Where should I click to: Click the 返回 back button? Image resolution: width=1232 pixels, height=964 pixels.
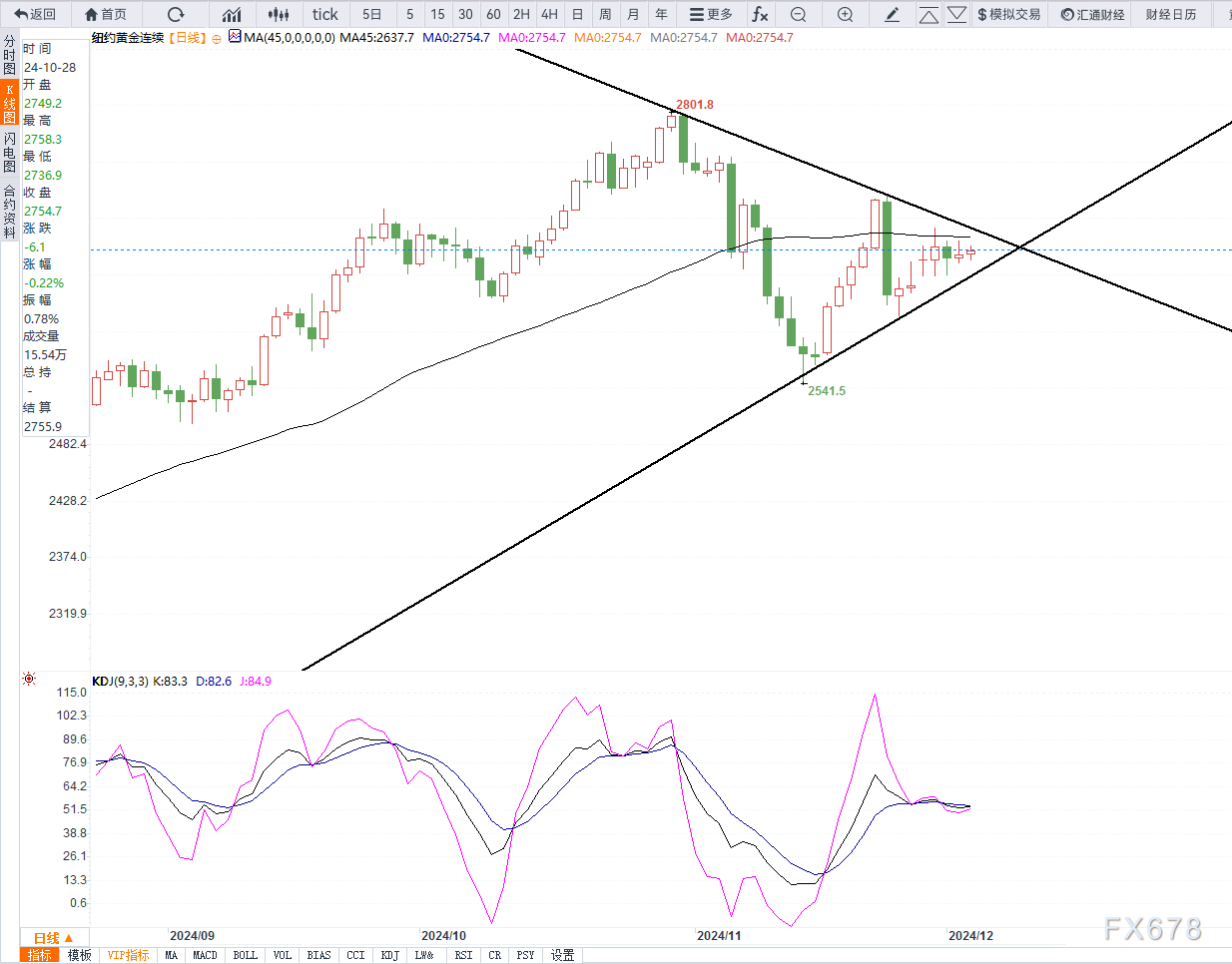point(35,14)
